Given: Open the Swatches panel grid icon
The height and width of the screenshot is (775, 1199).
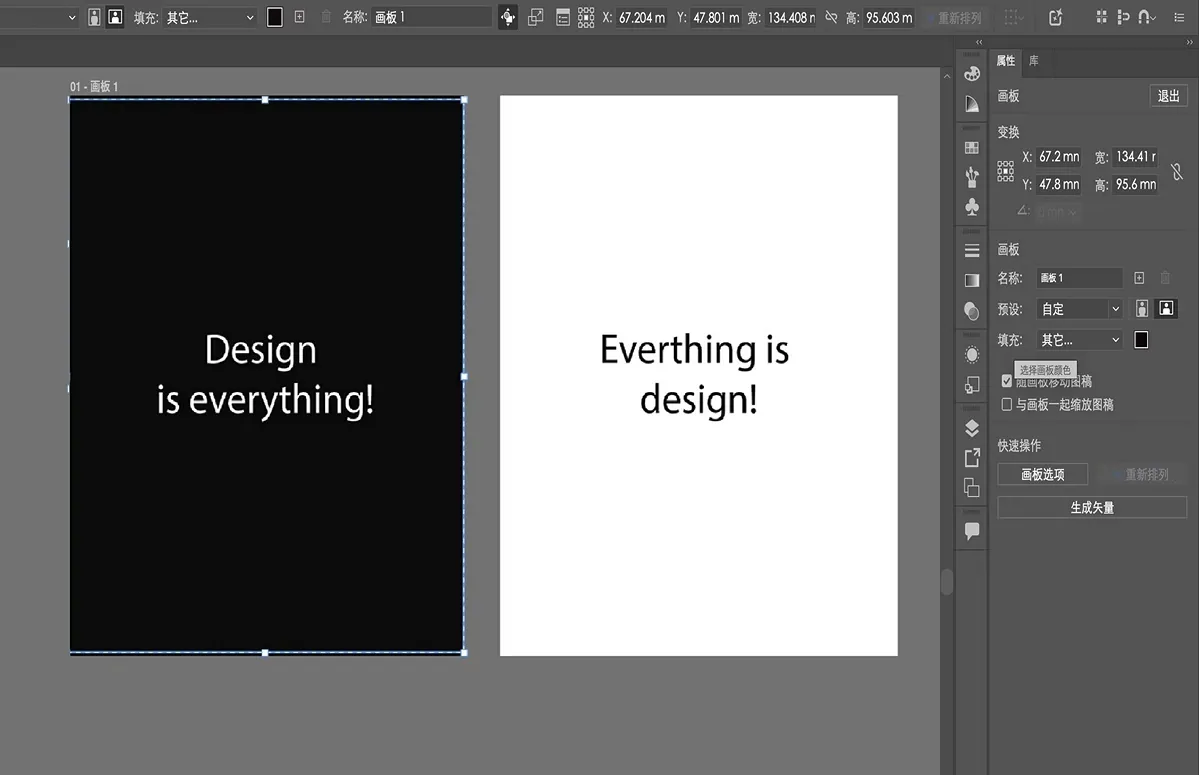Looking at the screenshot, I should tap(971, 147).
